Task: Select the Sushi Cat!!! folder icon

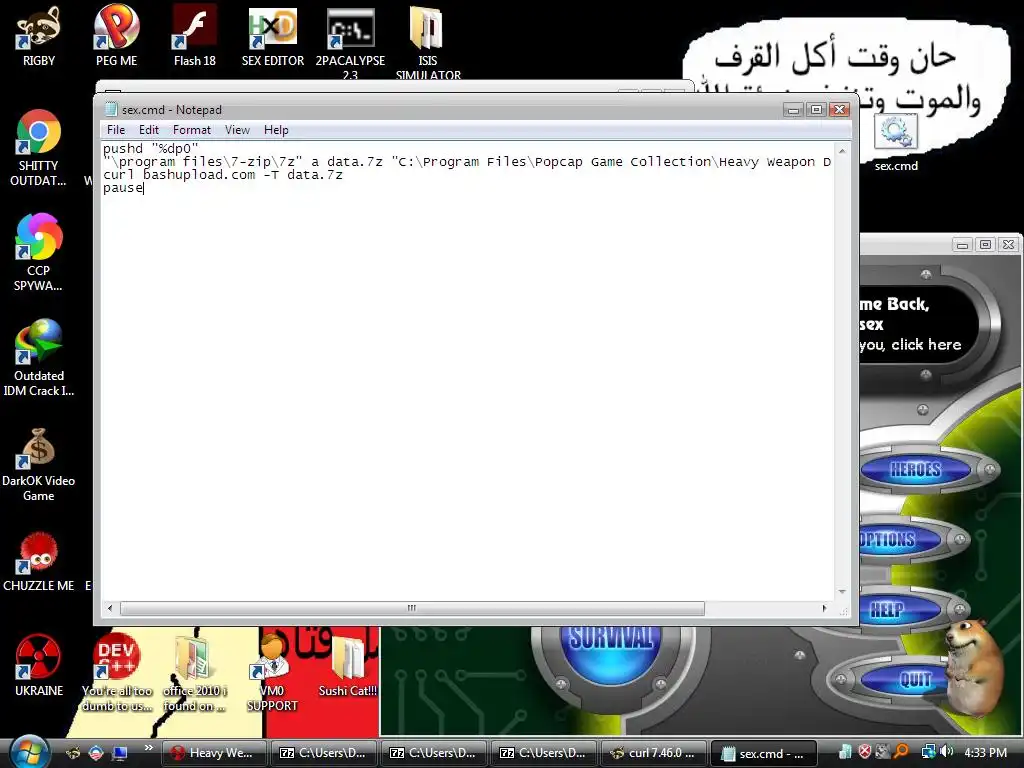Action: pyautogui.click(x=348, y=666)
